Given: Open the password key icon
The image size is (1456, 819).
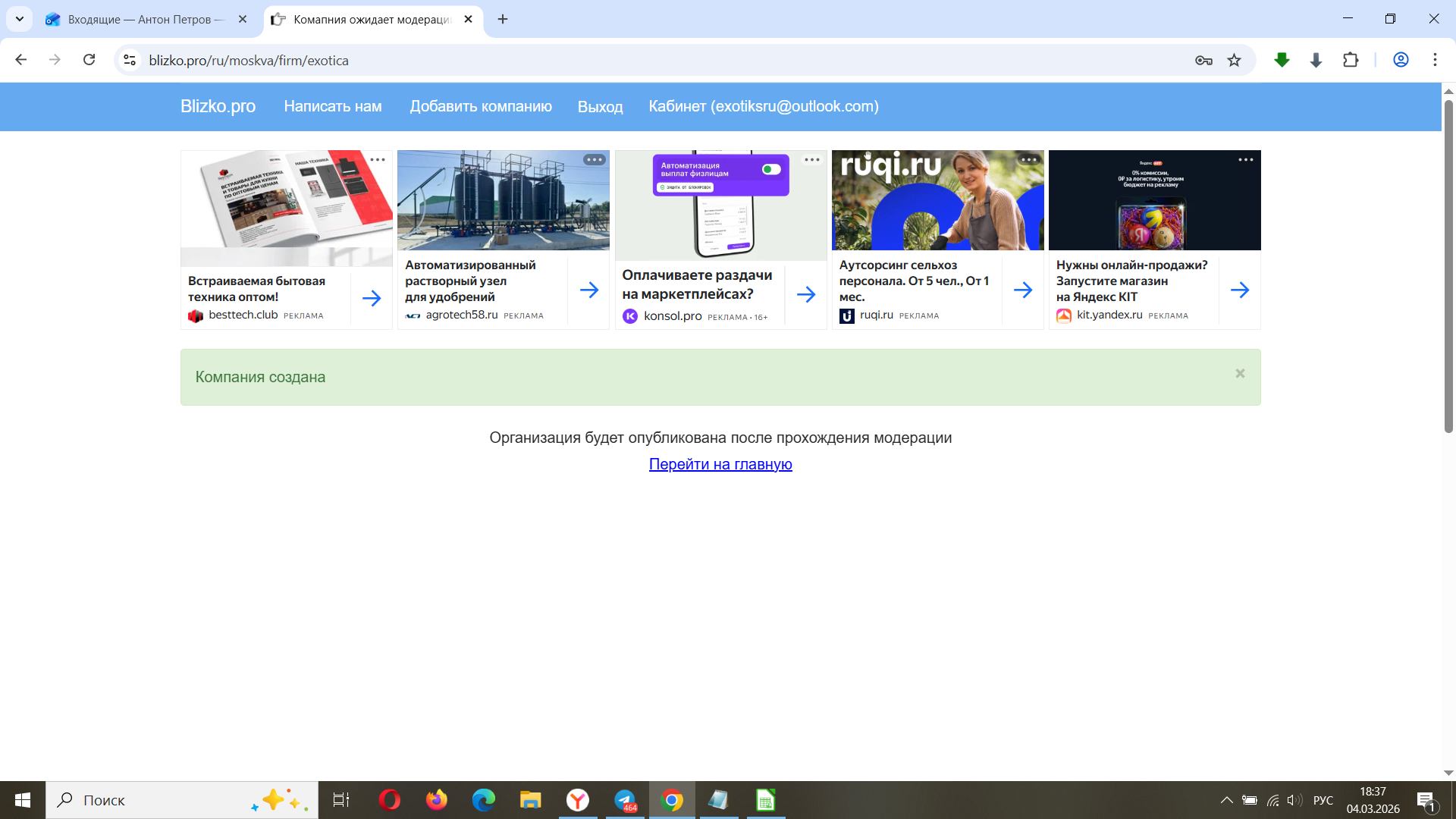Looking at the screenshot, I should tap(1203, 61).
